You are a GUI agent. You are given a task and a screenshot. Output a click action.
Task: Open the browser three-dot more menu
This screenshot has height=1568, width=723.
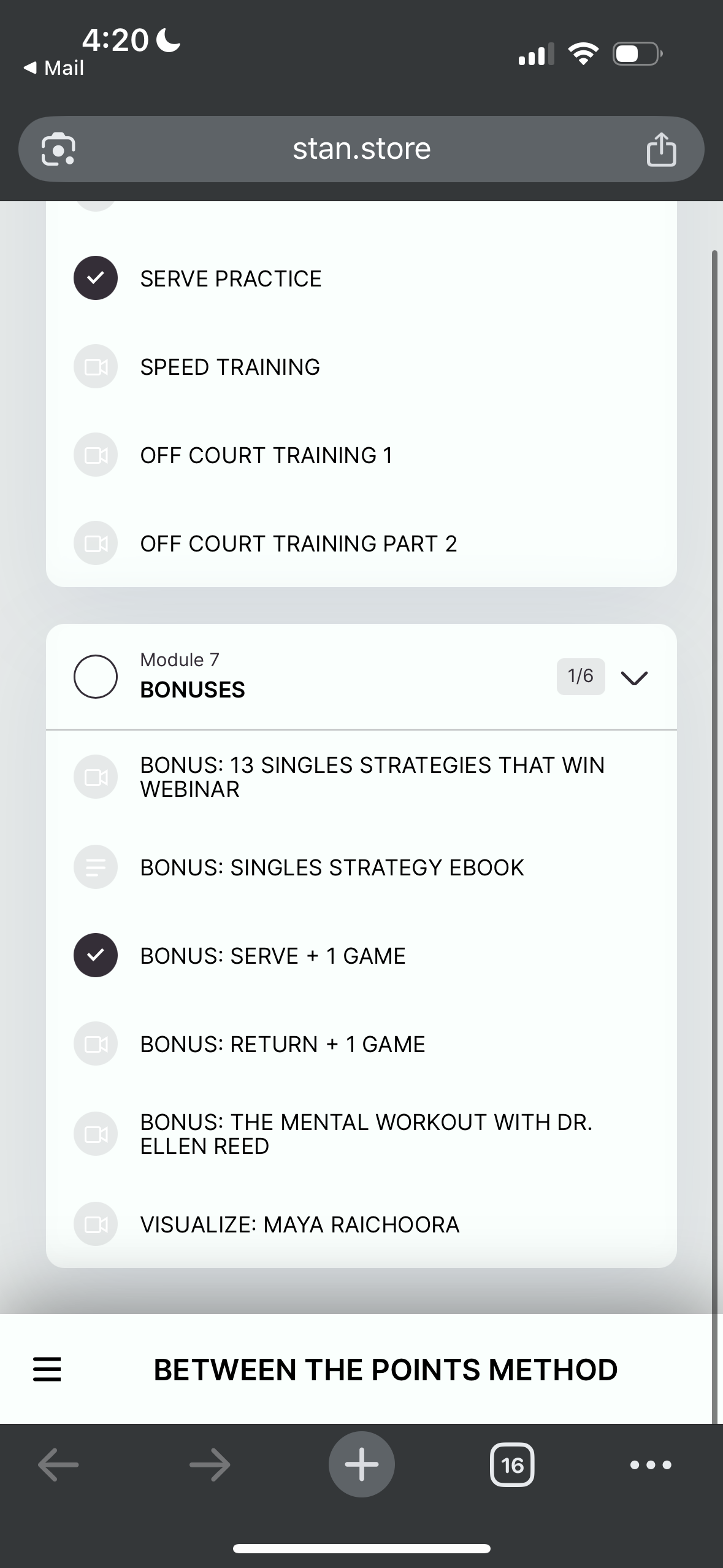(651, 1465)
